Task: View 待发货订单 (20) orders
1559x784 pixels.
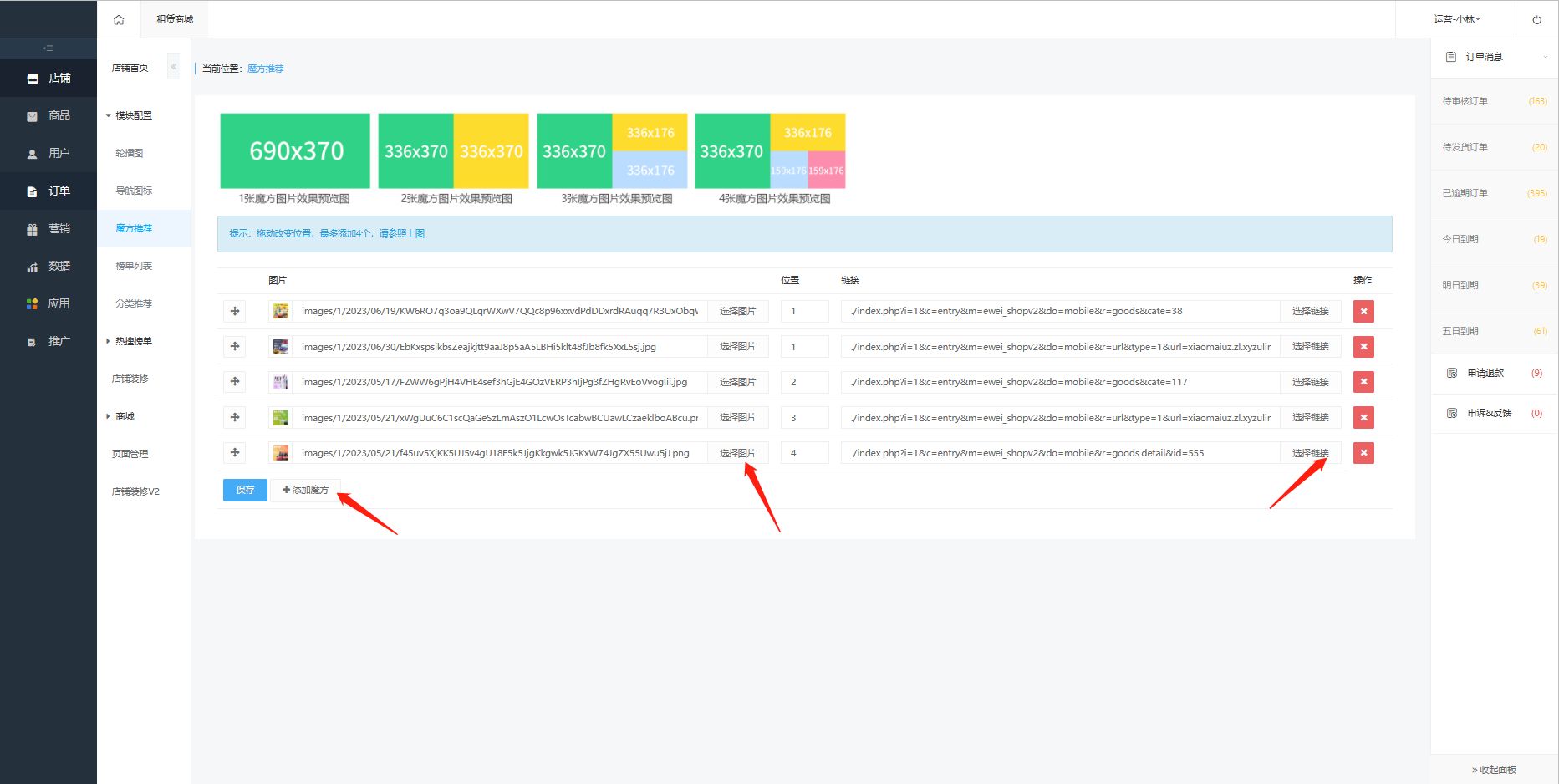Action: coord(1495,147)
